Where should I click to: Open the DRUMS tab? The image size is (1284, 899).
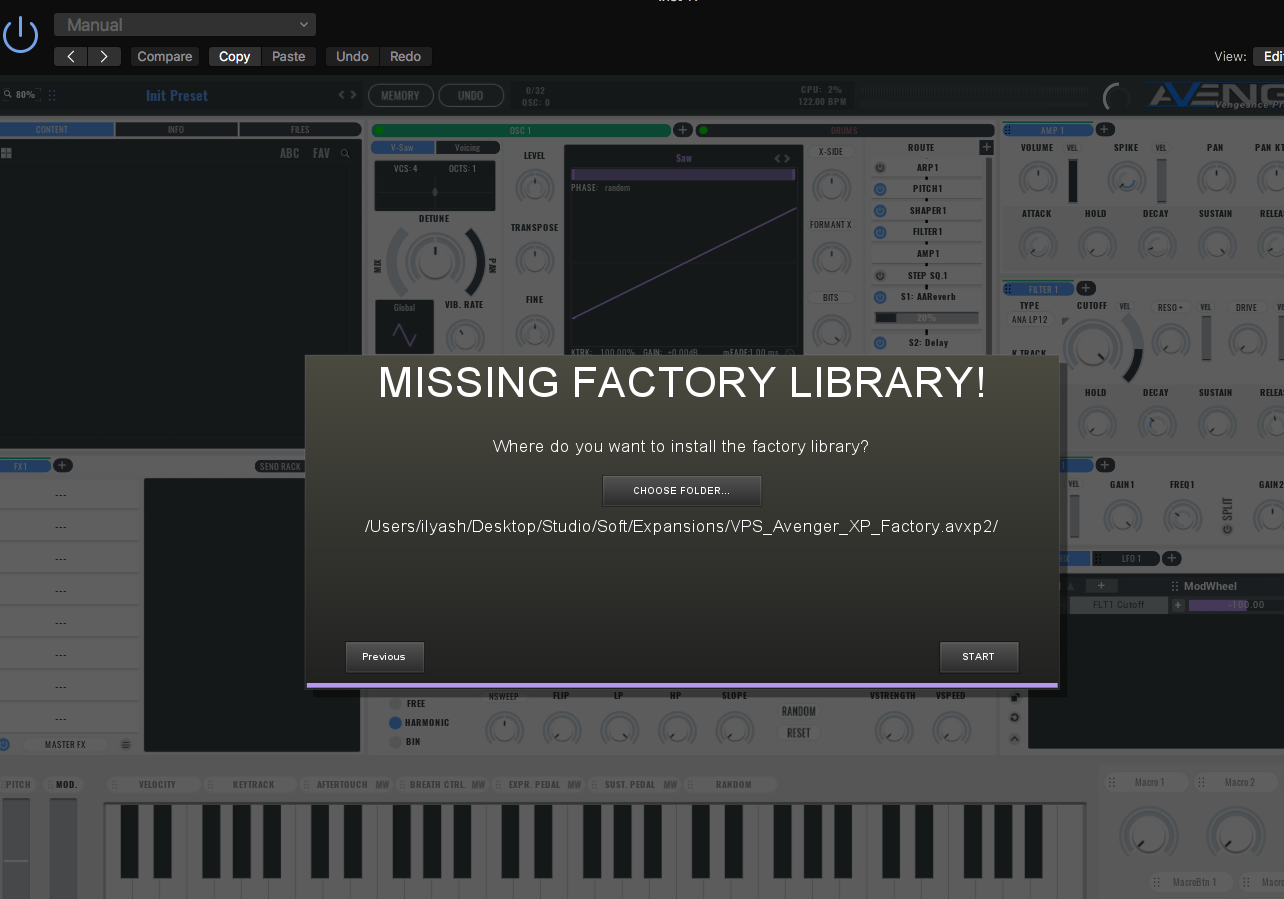click(845, 130)
